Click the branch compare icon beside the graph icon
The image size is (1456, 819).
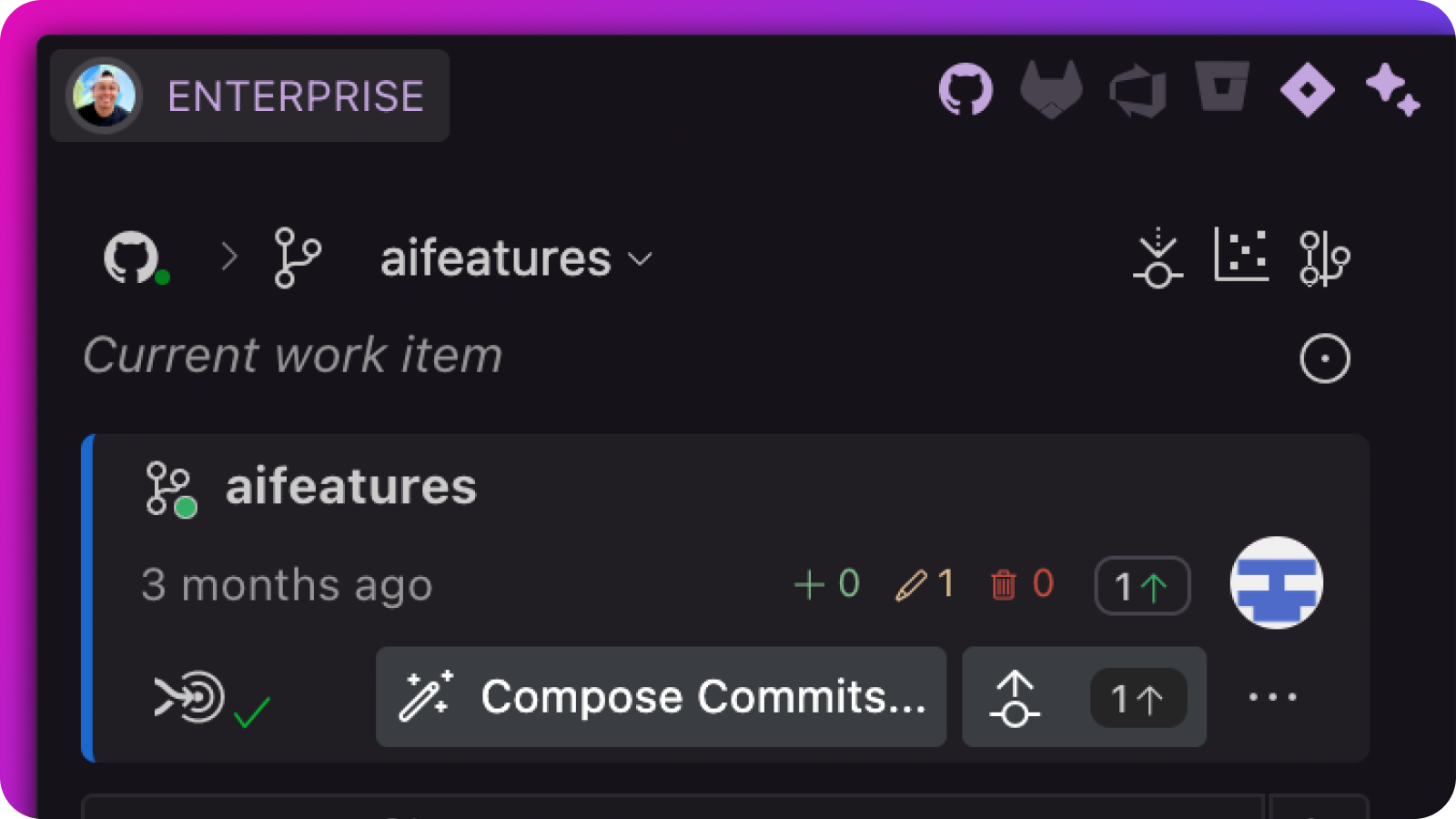(1324, 258)
